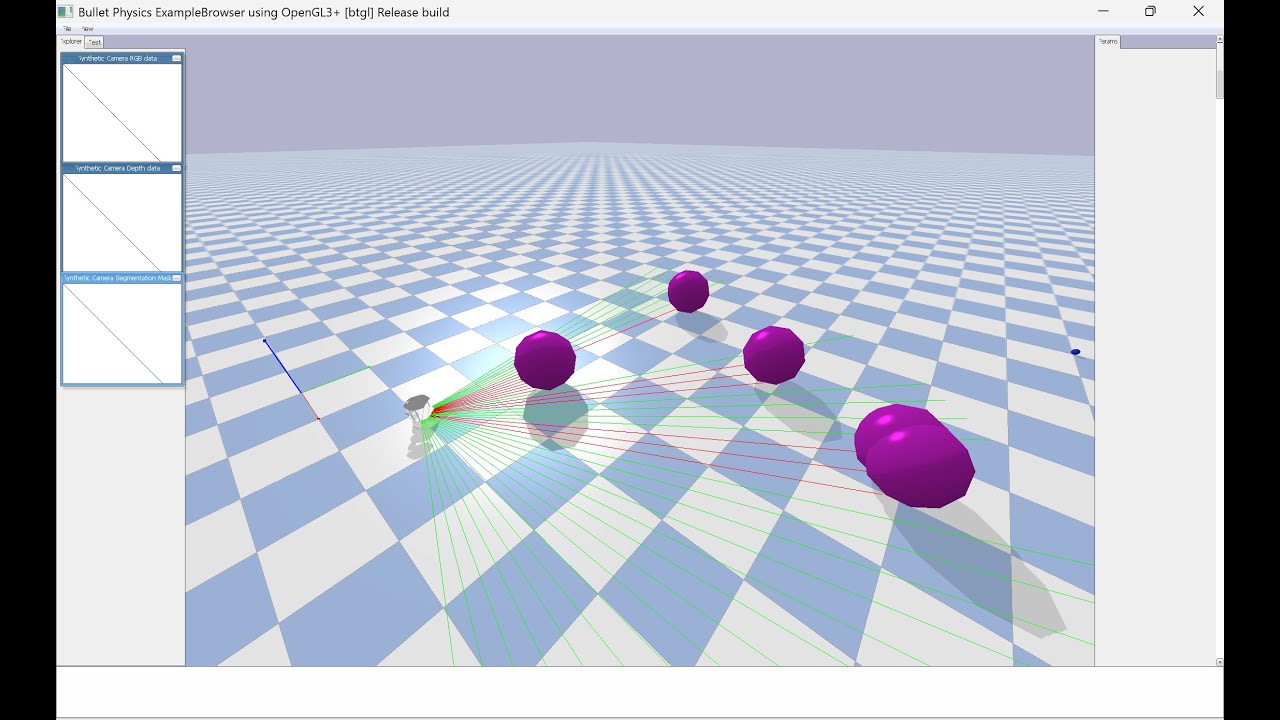Select the Params tab
The width and height of the screenshot is (1280, 720).
coord(1108,41)
